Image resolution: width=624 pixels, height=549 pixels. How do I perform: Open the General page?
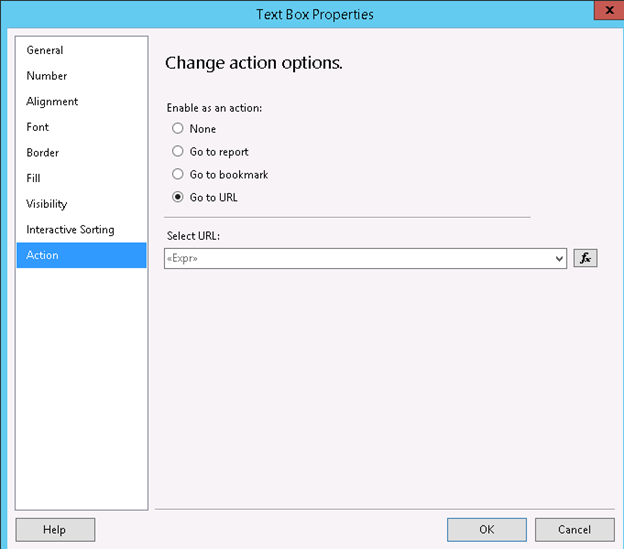(x=45, y=50)
